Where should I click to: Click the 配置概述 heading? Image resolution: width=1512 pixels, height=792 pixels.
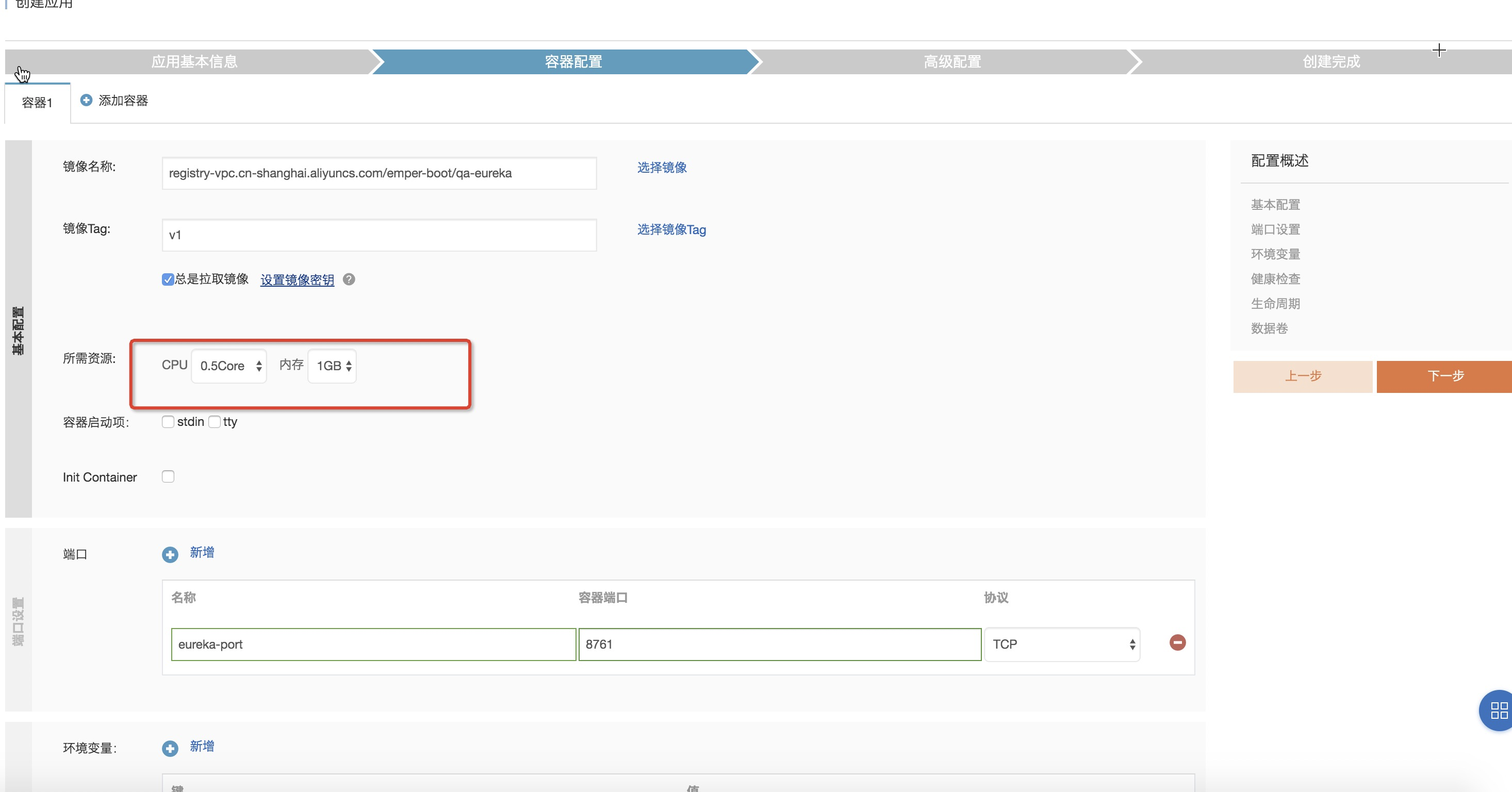pyautogui.click(x=1279, y=161)
